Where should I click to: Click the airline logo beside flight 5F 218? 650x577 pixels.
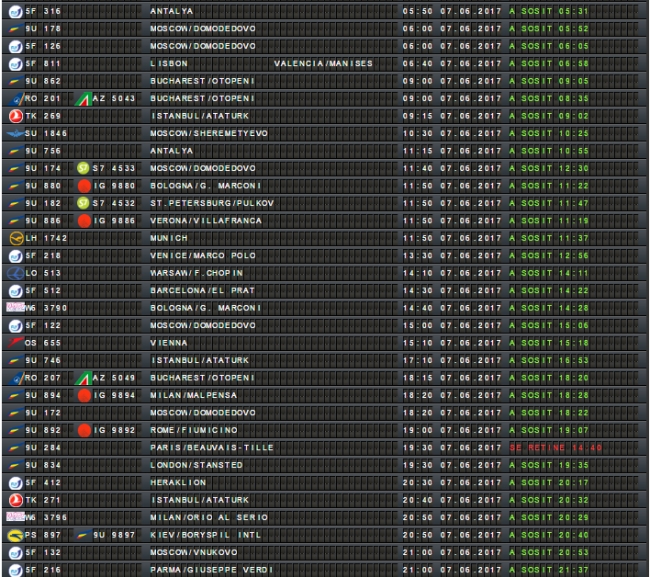(x=15, y=256)
